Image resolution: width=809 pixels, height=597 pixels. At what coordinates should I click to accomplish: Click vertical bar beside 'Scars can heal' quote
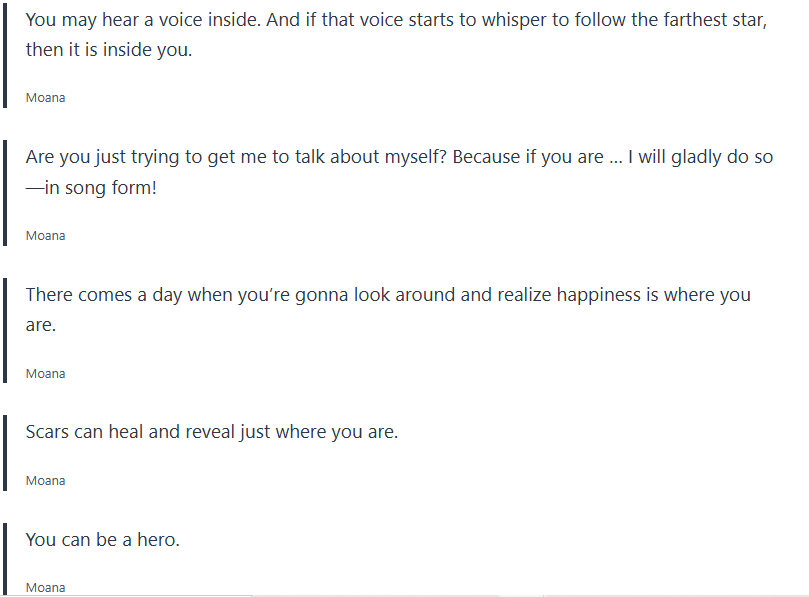pos(5,452)
